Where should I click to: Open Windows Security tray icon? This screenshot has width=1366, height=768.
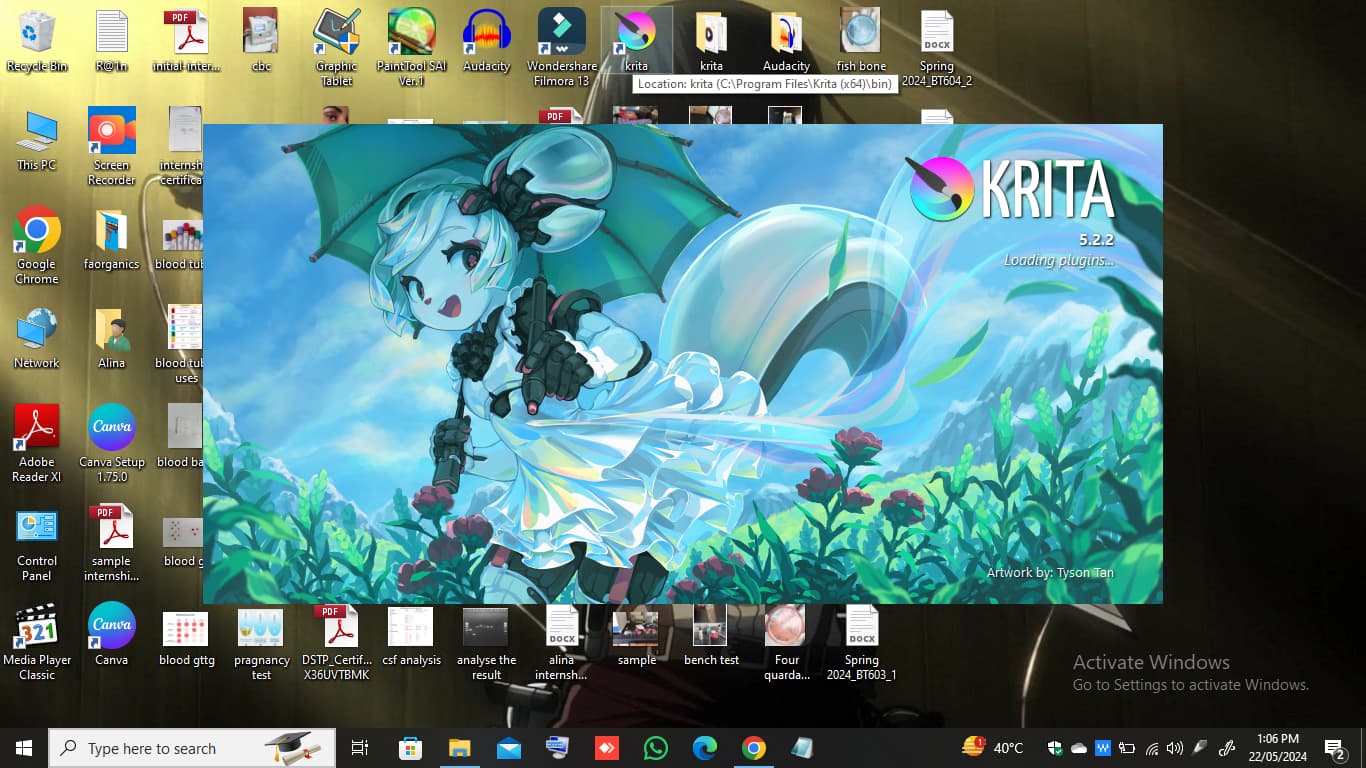pyautogui.click(x=1054, y=748)
